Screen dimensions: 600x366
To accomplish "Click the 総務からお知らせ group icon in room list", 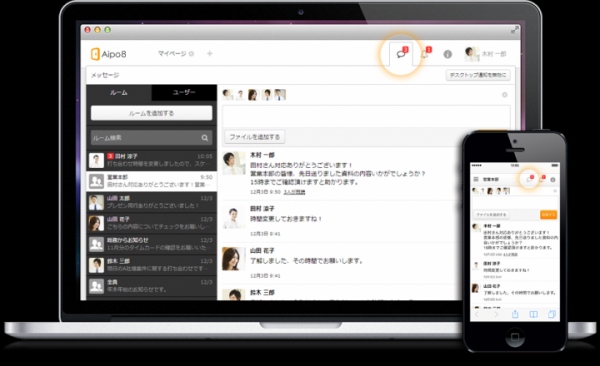I will coord(96,244).
